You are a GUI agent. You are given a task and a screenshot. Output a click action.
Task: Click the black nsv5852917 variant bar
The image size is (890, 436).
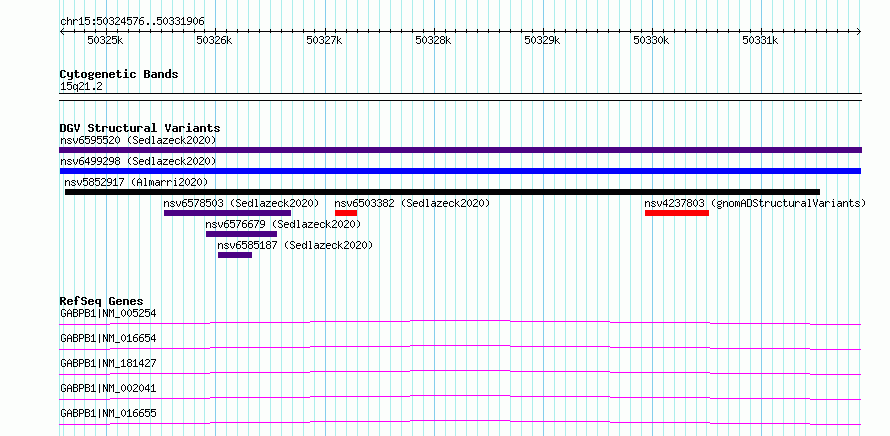point(443,192)
